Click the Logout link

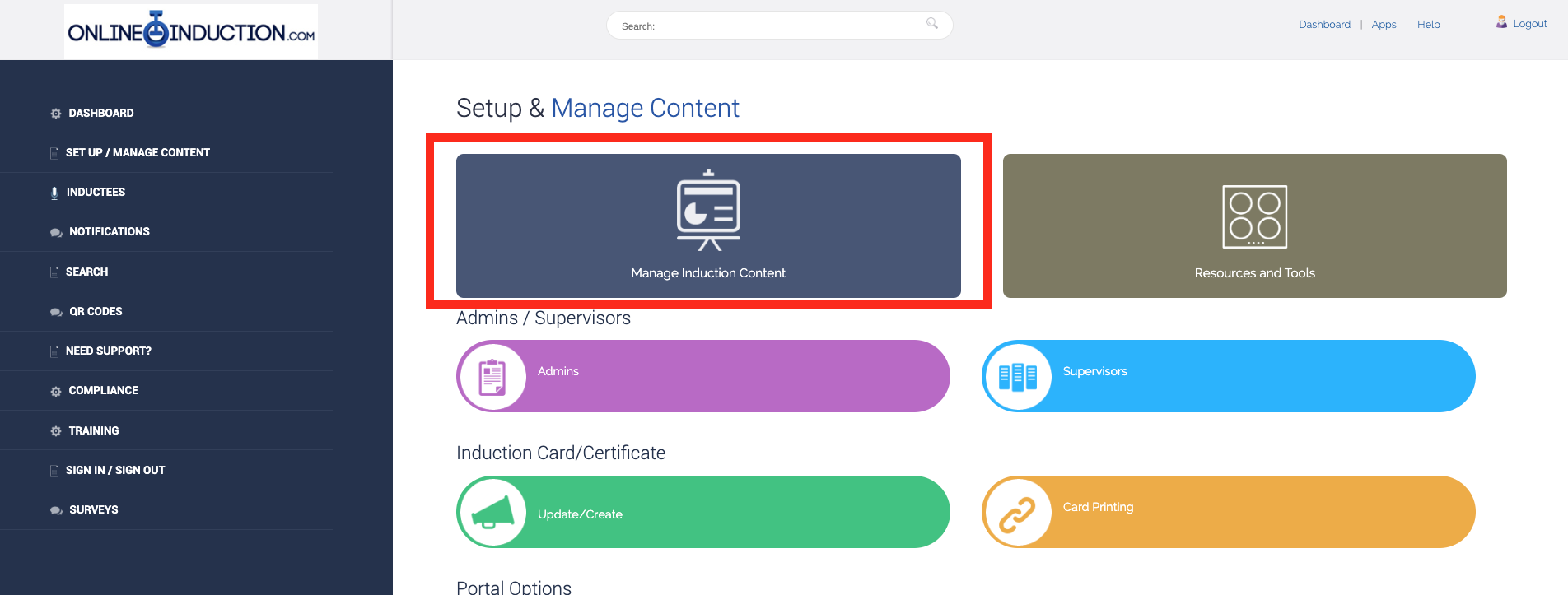click(1529, 24)
